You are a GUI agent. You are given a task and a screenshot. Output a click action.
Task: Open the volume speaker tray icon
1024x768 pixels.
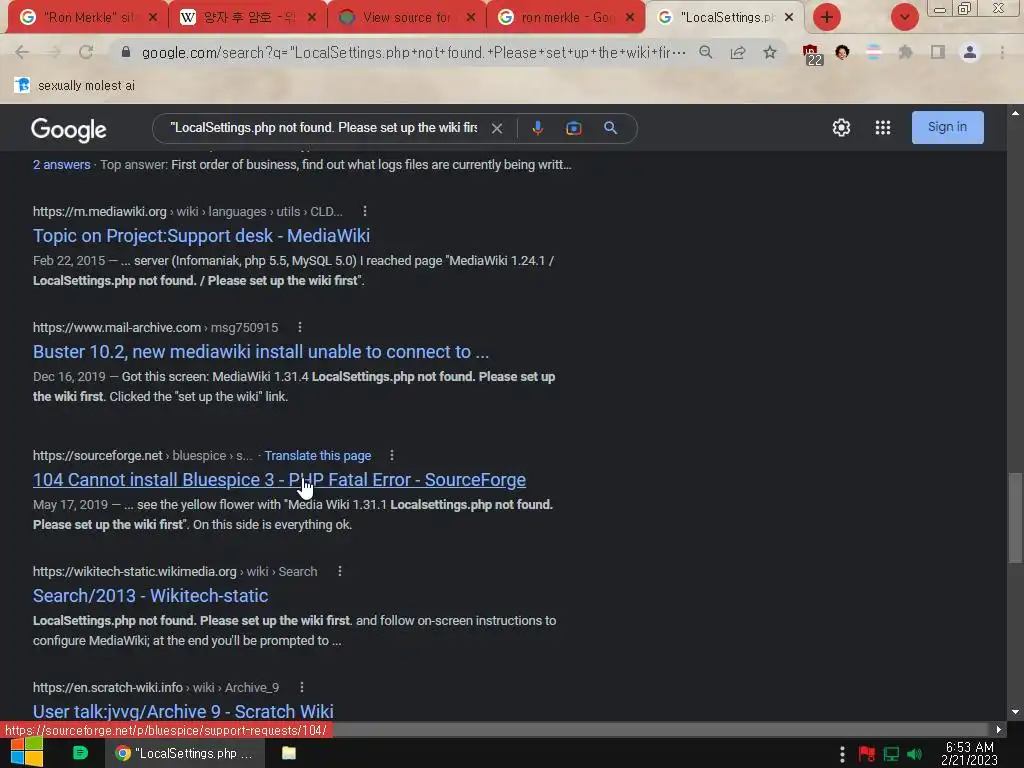(x=915, y=754)
